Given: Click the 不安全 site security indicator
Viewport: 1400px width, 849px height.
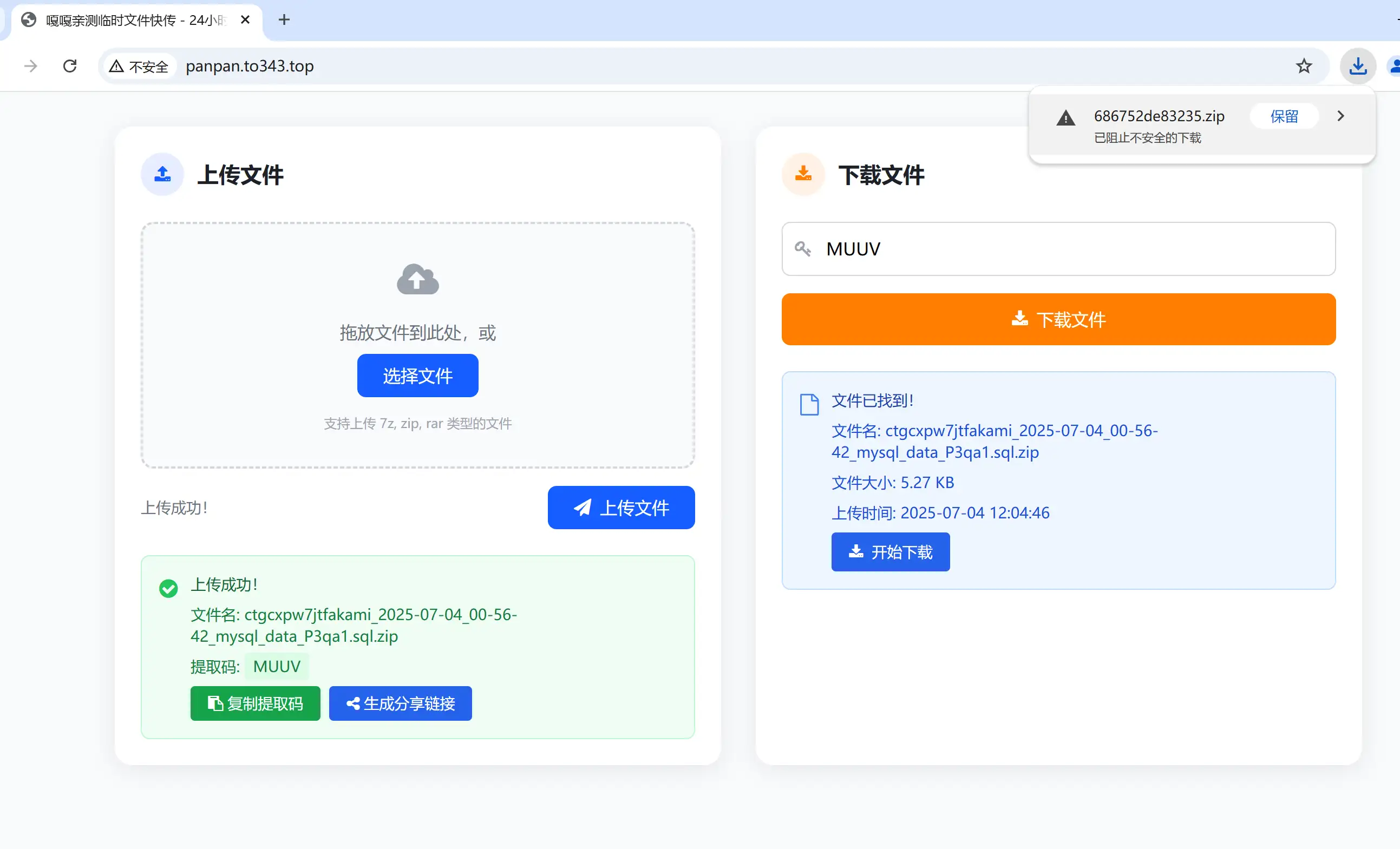Looking at the screenshot, I should [140, 67].
